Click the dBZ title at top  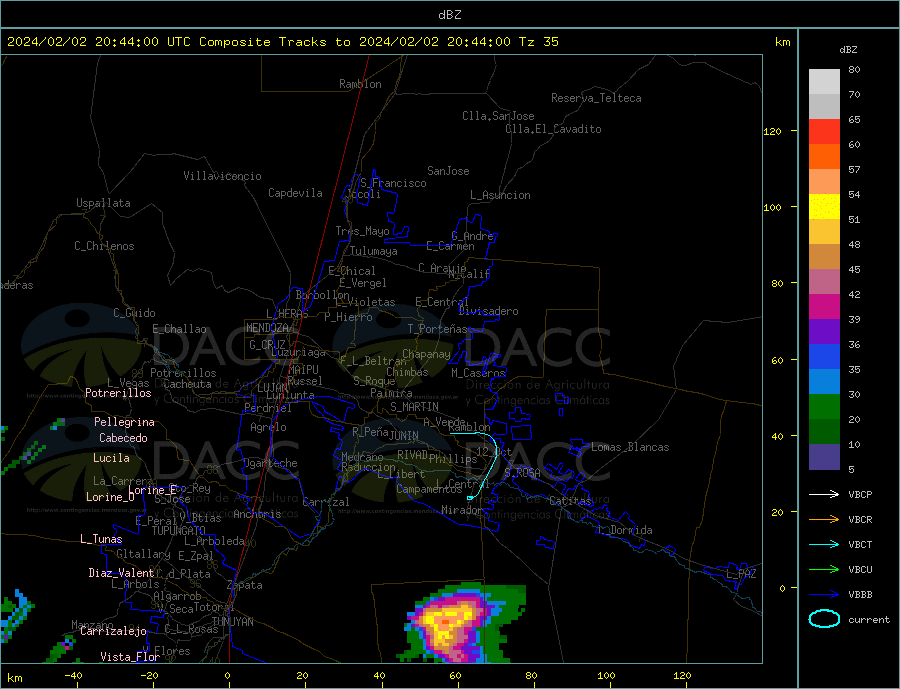450,15
